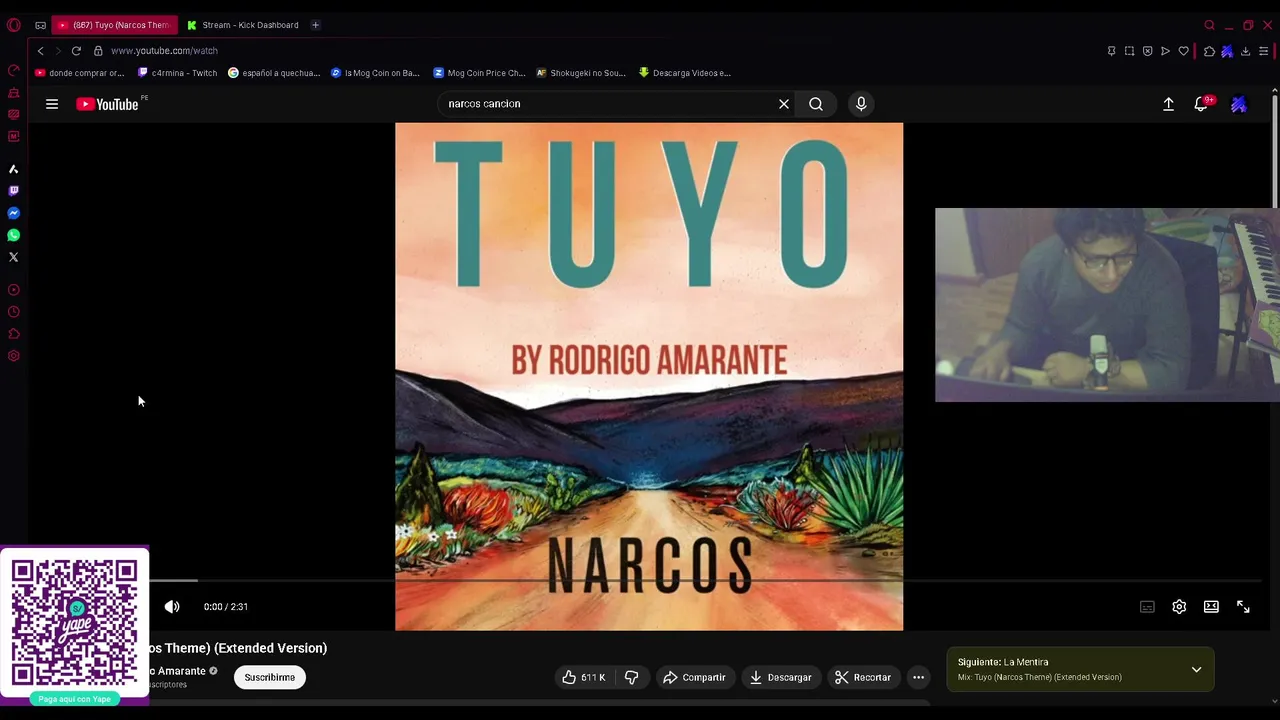Open the c4rmina - Twitch bookmark
The image size is (1280, 720).
177,73
